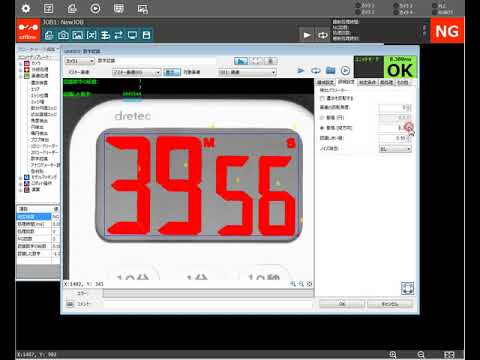
Task: Click the blue display button beside master dropdown
Action: tap(172, 72)
